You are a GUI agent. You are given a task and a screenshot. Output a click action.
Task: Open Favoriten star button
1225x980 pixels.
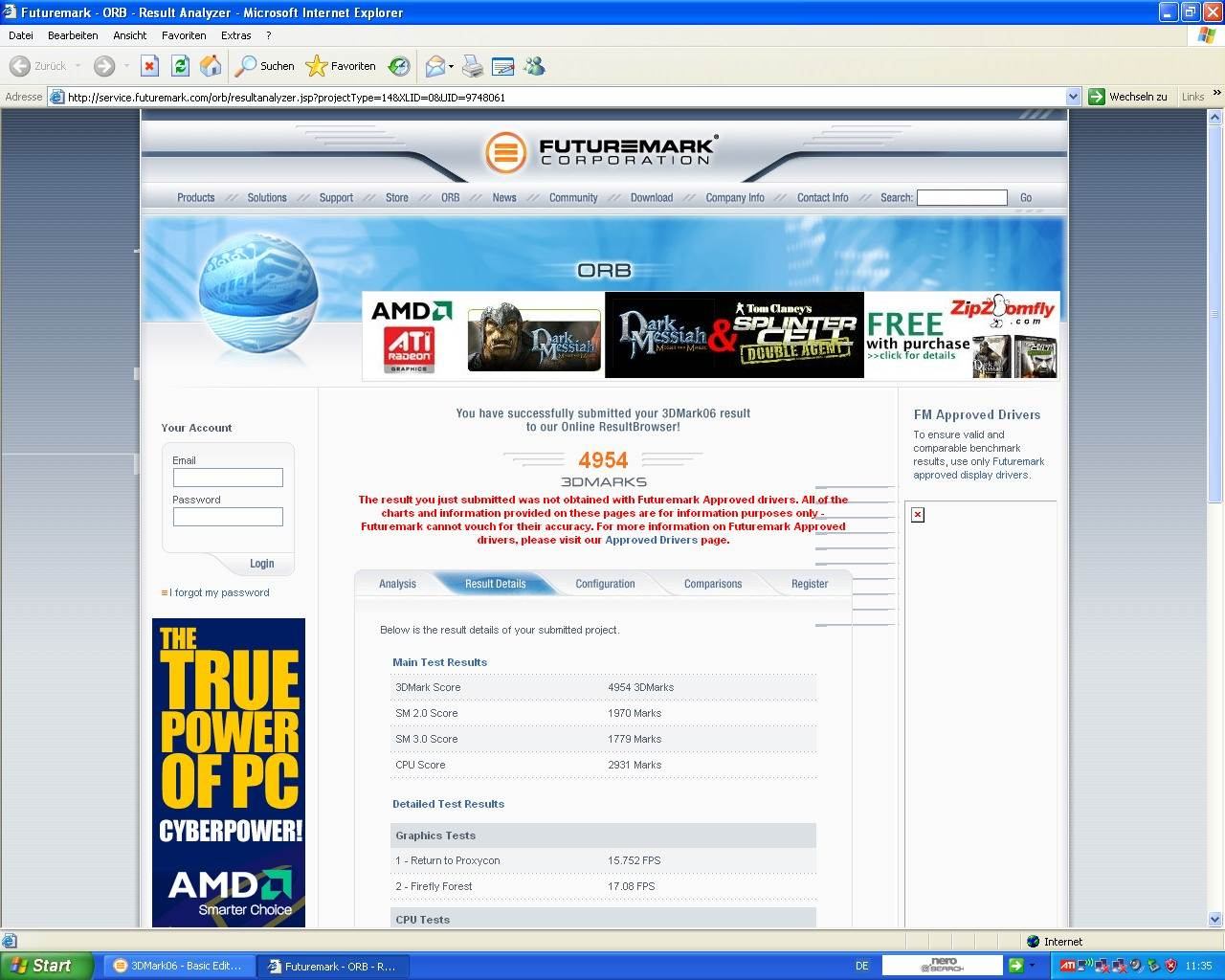click(x=341, y=66)
